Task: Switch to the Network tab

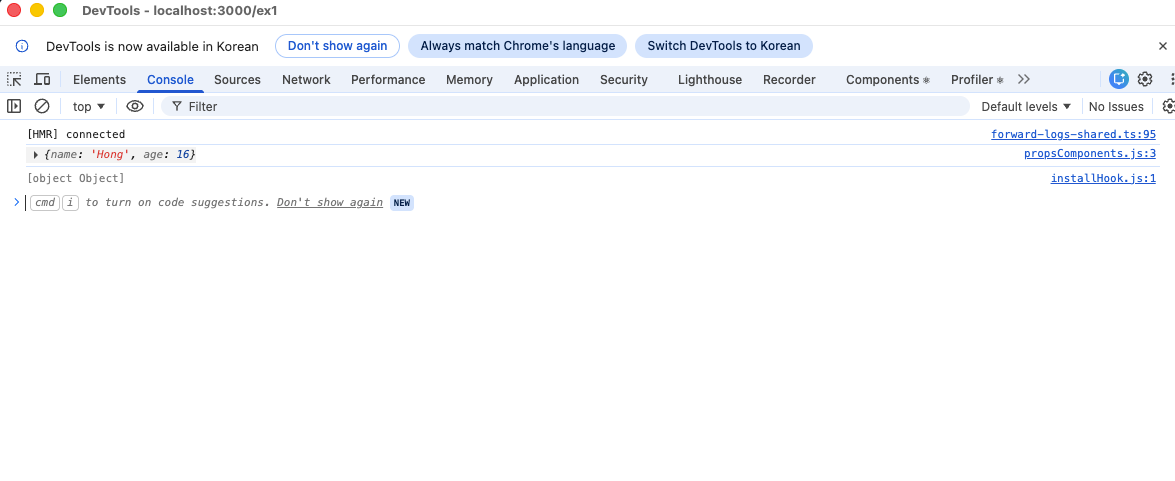Action: click(306, 80)
